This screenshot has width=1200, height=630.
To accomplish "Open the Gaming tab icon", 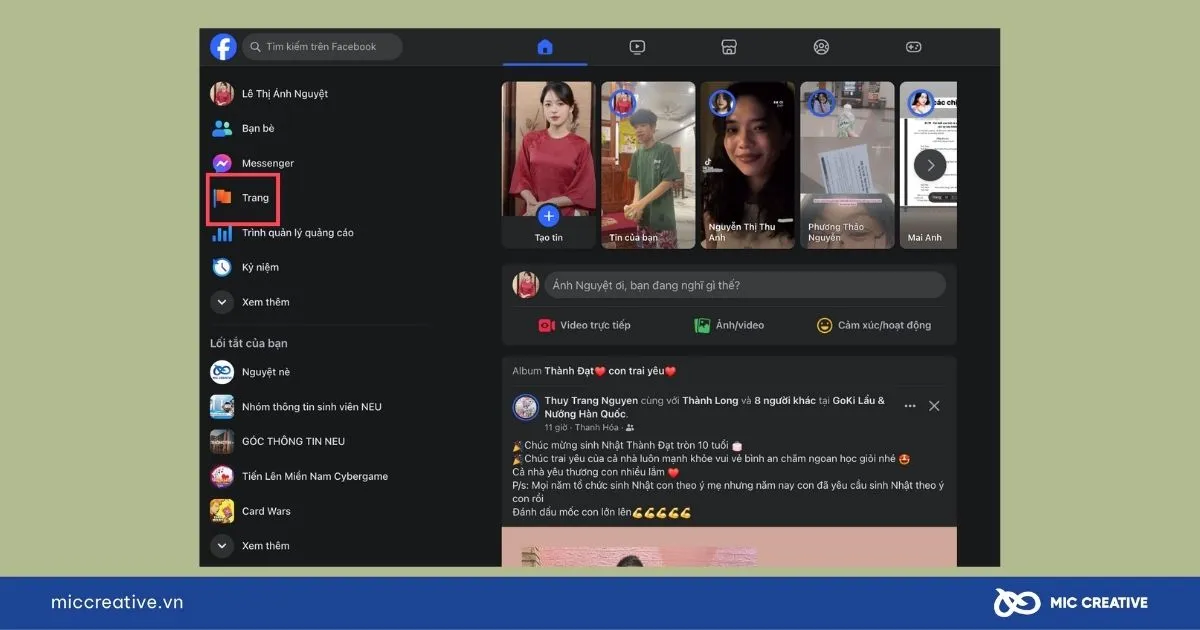I will point(913,47).
